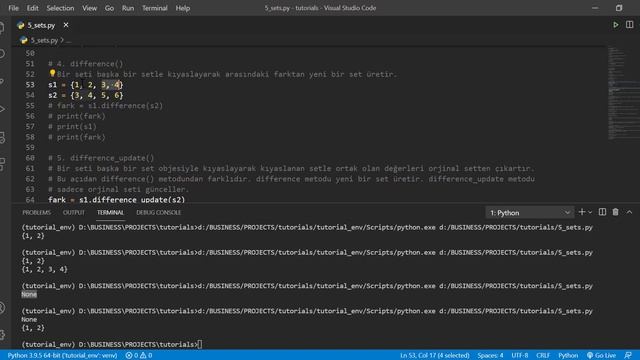
Task: Click line 'fark = s1.difference_update(s2)'
Action: pos(117,200)
